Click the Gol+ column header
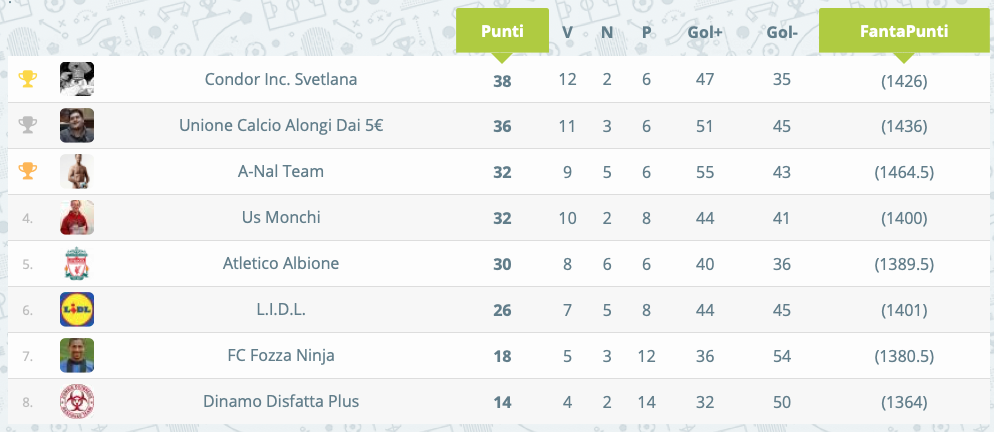The height and width of the screenshot is (432, 994). coord(705,32)
